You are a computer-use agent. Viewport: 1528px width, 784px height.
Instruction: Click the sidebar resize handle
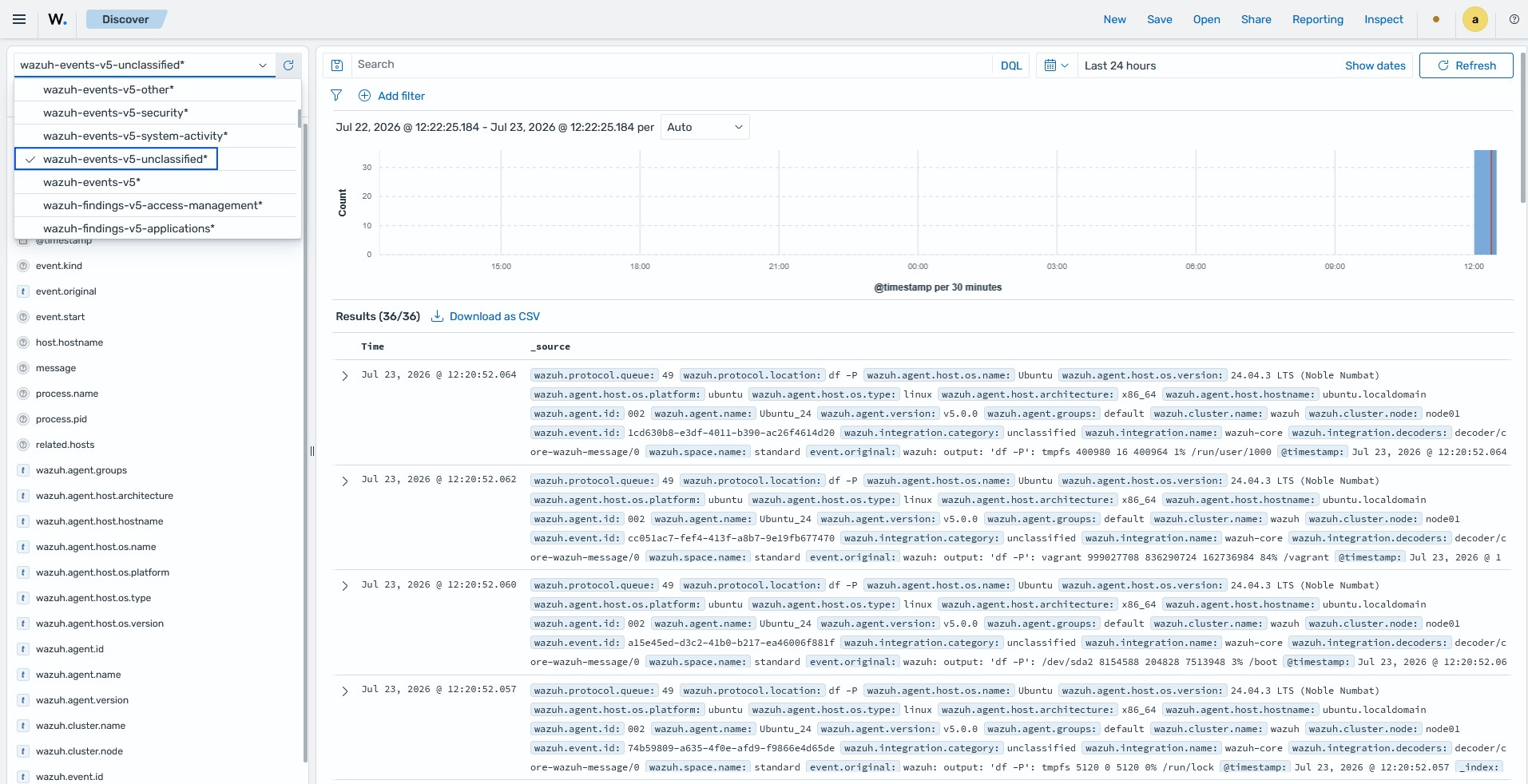[x=312, y=451]
